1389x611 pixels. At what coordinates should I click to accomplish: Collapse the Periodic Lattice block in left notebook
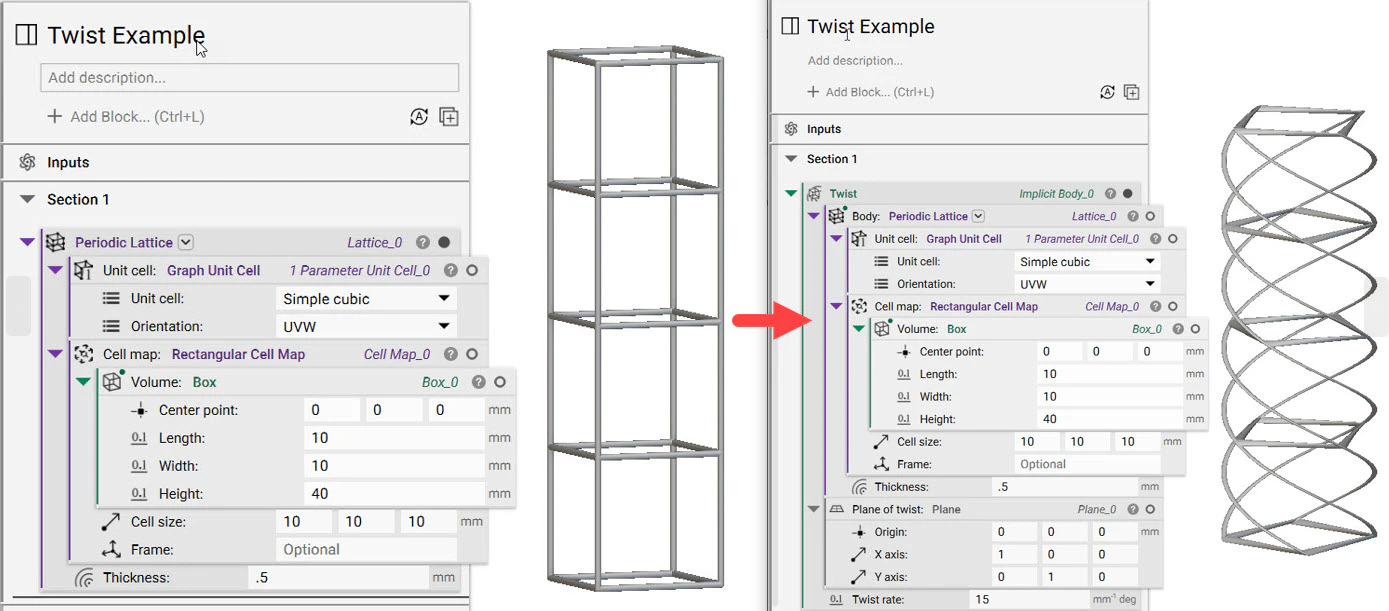click(27, 242)
